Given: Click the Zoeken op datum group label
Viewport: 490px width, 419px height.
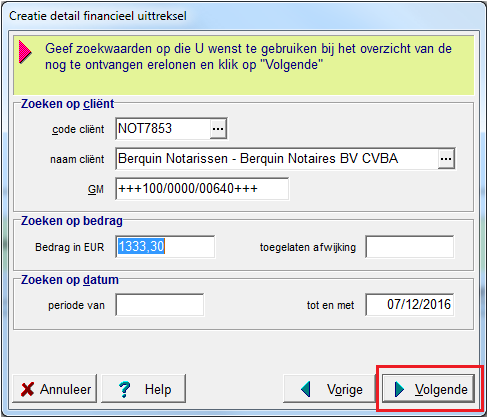Looking at the screenshot, I should pos(70,280).
